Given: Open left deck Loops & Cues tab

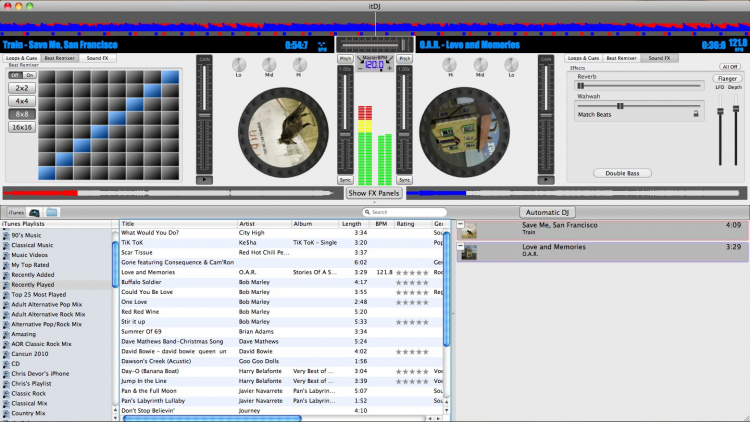Looking at the screenshot, I should click(22, 58).
